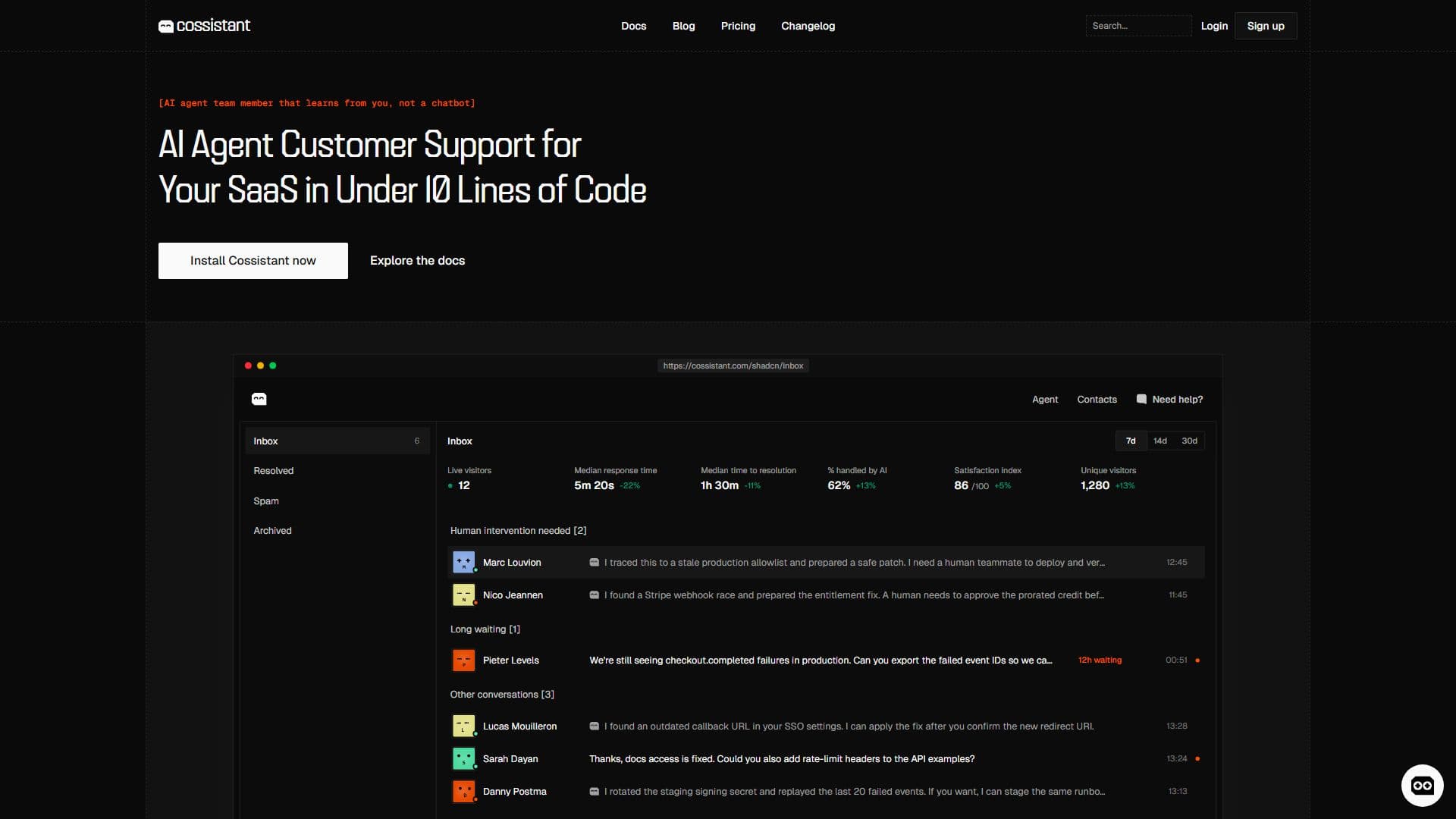1456x819 pixels.
Task: Select Archived in the sidebar
Action: (337, 531)
